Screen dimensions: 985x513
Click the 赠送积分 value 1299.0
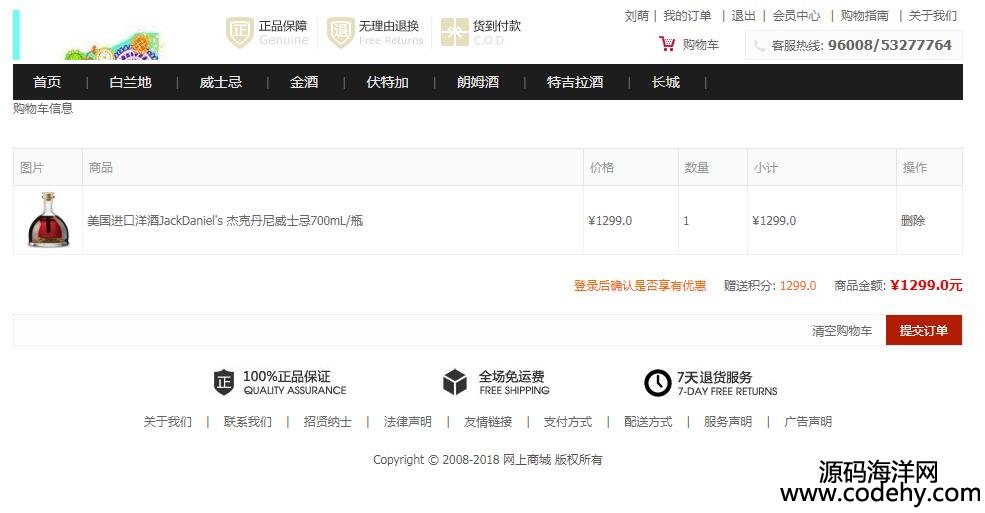click(x=798, y=286)
